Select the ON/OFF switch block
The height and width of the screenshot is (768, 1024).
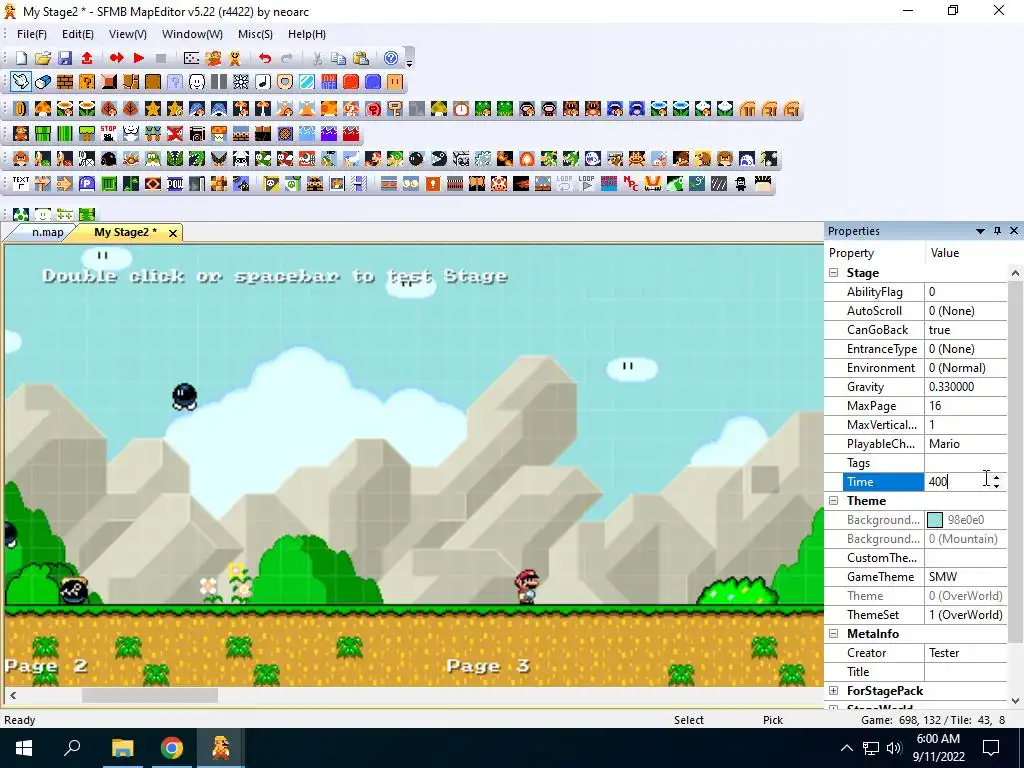[328, 82]
